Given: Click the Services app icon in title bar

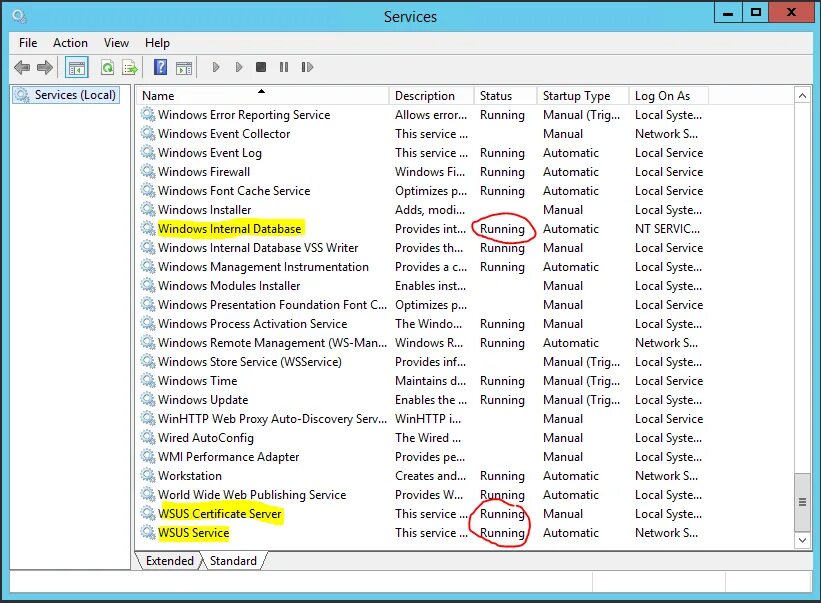Looking at the screenshot, I should click(20, 16).
